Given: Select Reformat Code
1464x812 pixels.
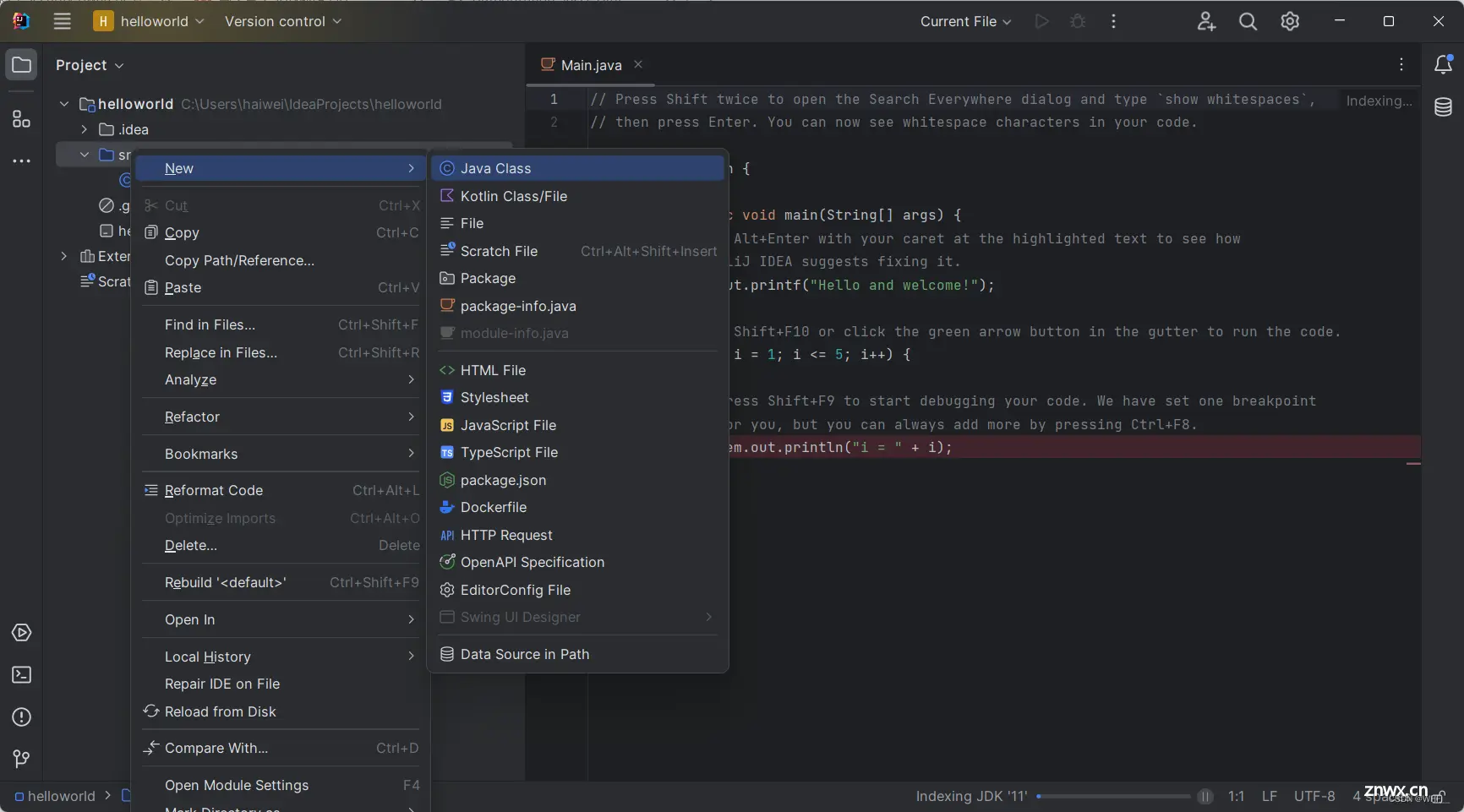Looking at the screenshot, I should click(x=281, y=490).
